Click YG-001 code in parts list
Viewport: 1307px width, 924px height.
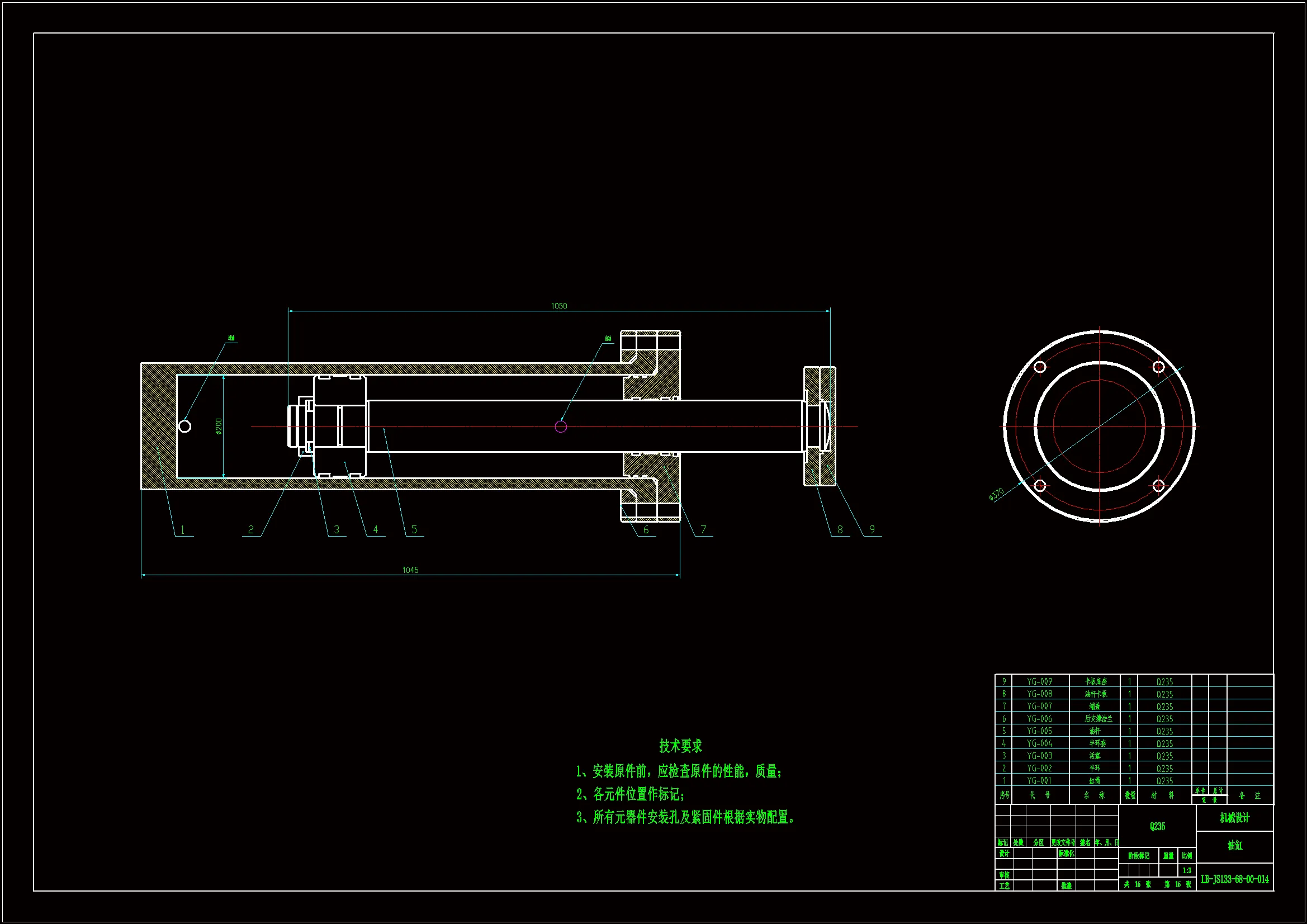tap(1039, 780)
